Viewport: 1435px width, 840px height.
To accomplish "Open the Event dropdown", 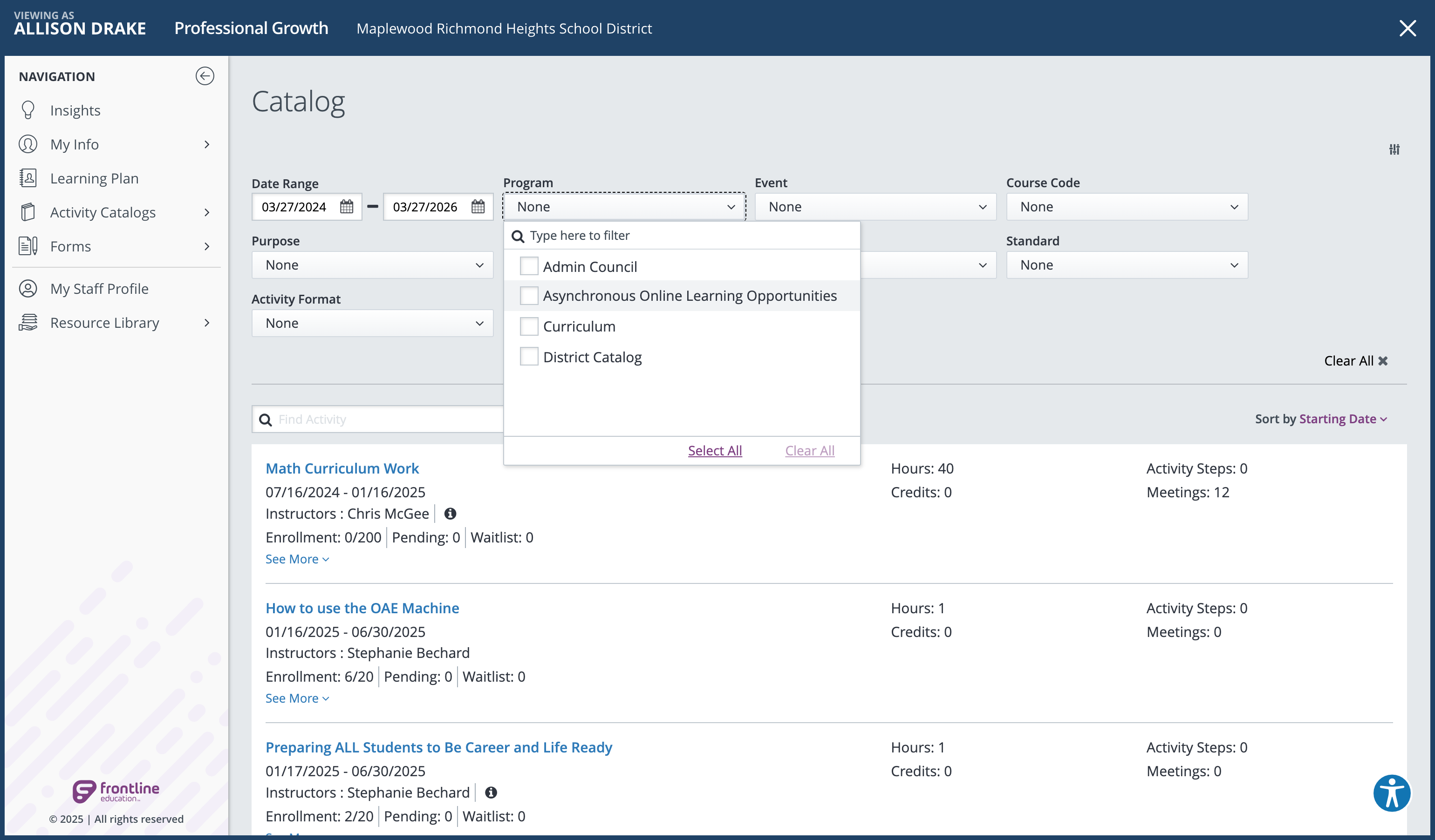I will point(875,207).
